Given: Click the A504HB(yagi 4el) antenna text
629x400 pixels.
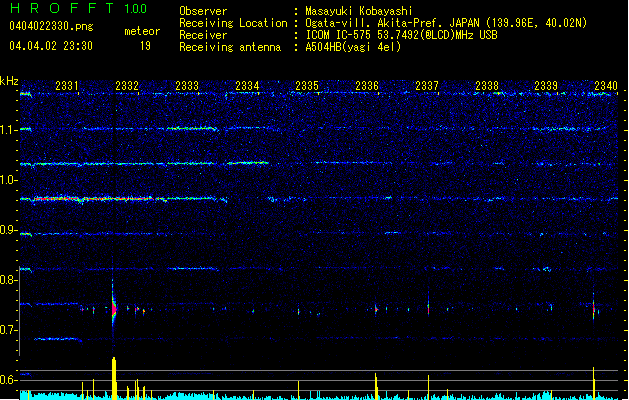Looking at the screenshot, I should click(353, 47).
